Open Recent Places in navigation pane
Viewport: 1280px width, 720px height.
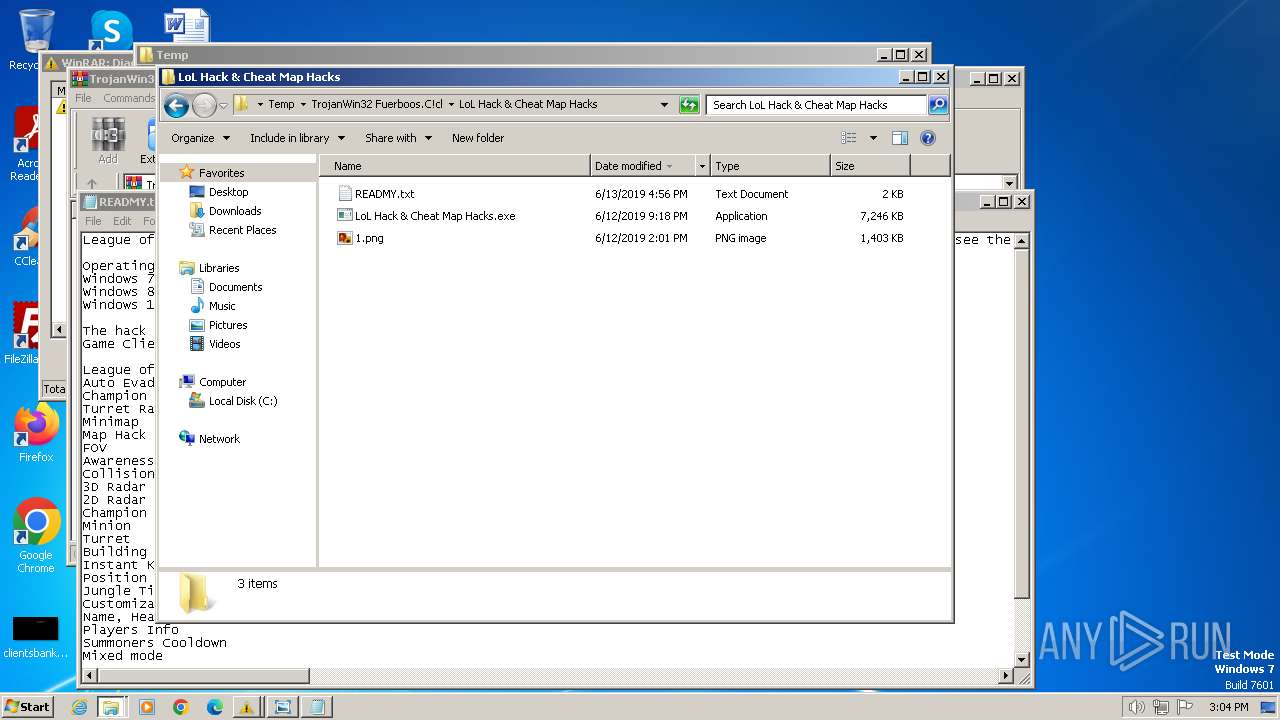[242, 230]
